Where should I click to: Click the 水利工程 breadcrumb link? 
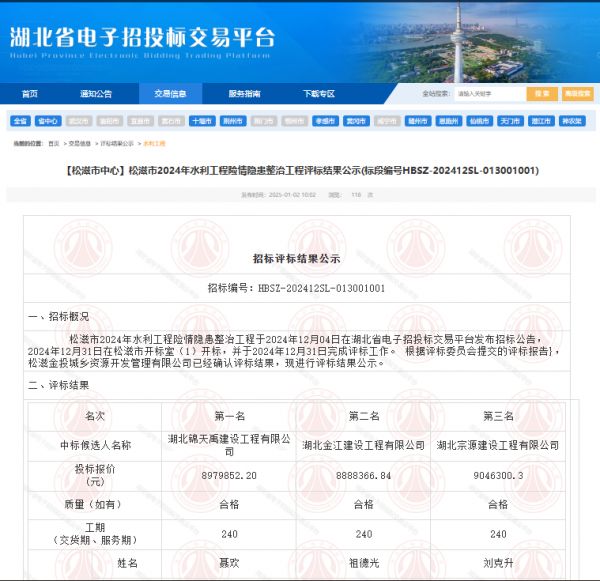[x=154, y=144]
